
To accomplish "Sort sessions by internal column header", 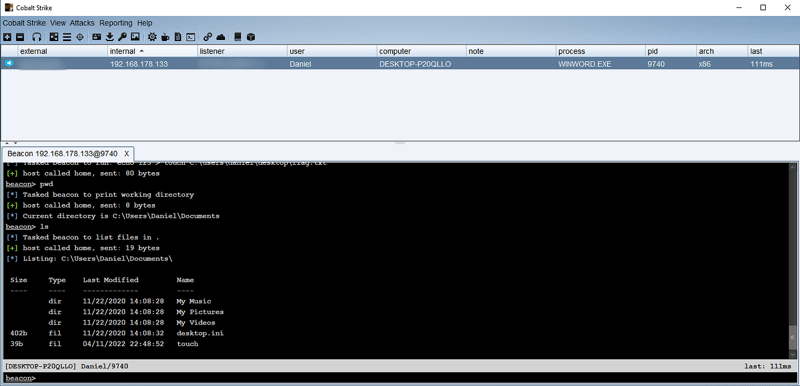I will click(153, 51).
